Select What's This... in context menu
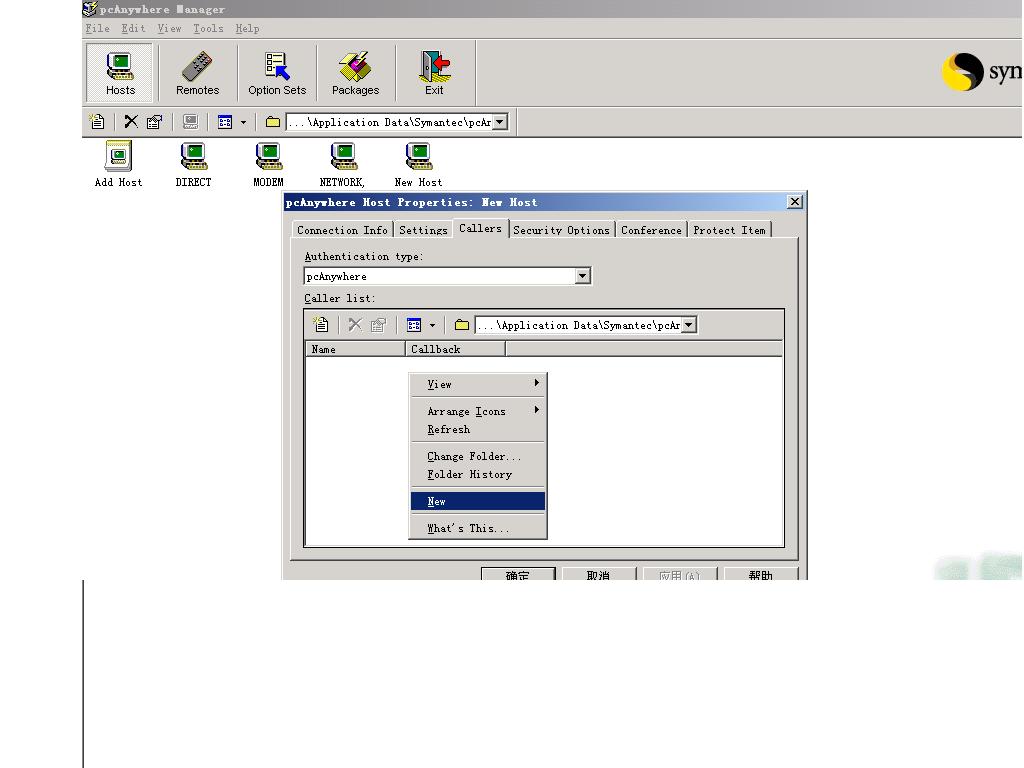Screen dimensions: 1024x768 [478, 528]
